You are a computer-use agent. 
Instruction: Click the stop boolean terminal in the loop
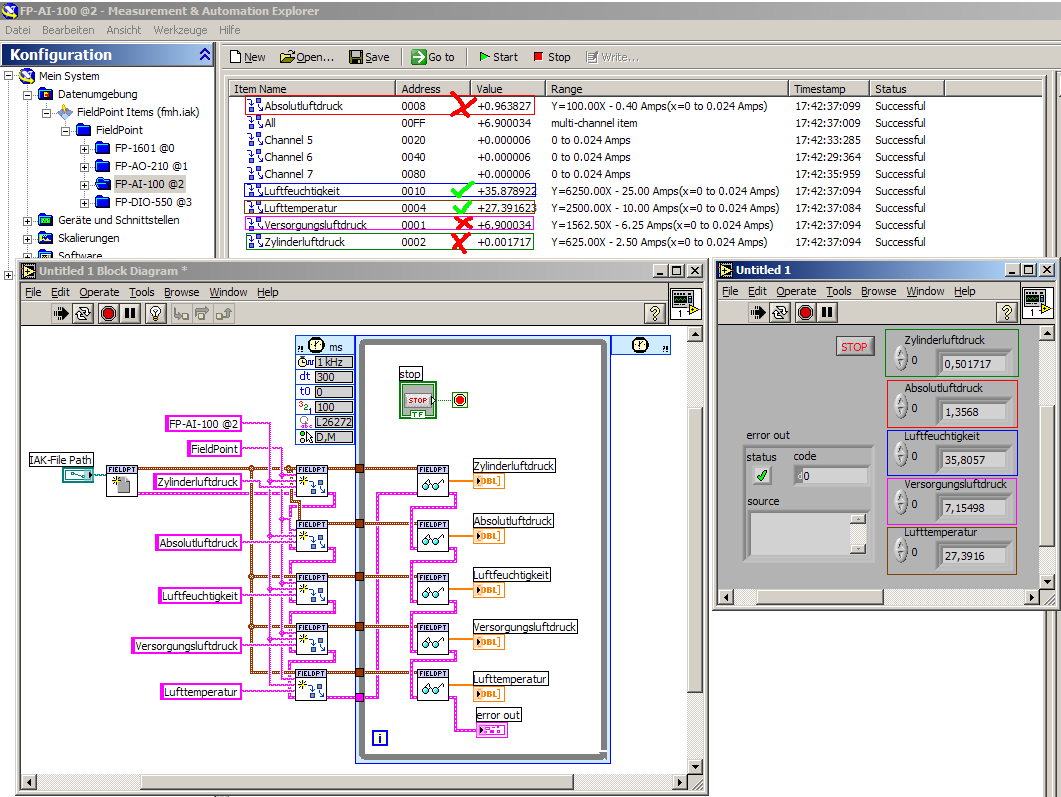click(x=417, y=399)
